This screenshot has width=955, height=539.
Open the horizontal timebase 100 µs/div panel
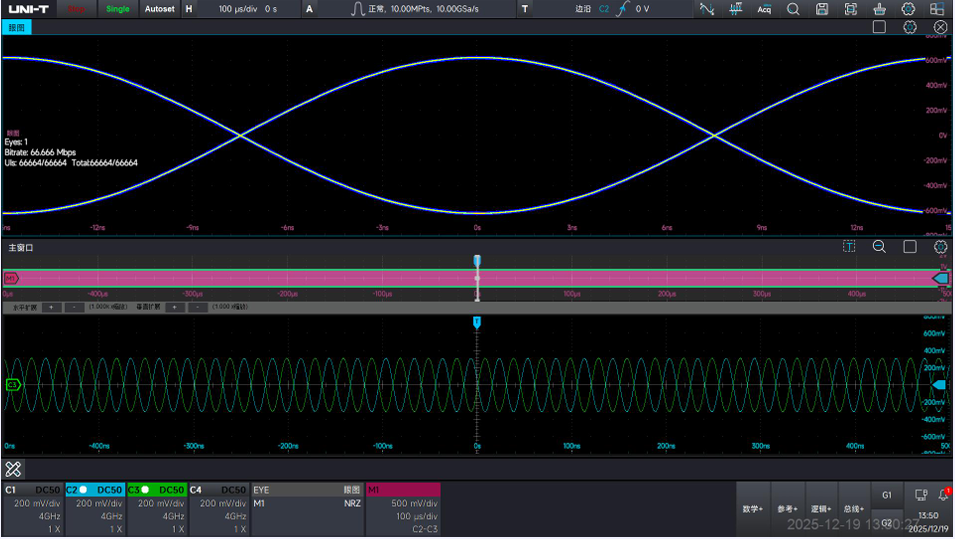pyautogui.click(x=241, y=9)
